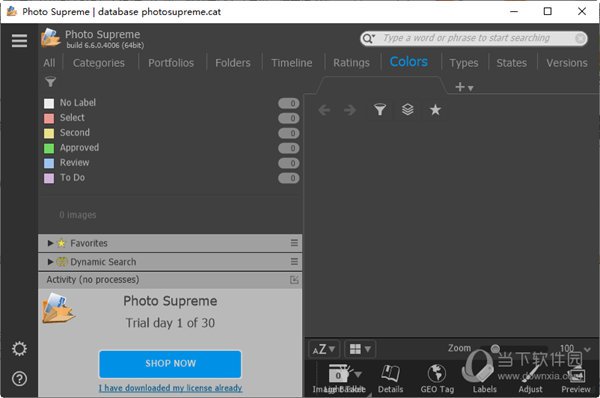Open the thumbnail view layout dropdown

360,349
